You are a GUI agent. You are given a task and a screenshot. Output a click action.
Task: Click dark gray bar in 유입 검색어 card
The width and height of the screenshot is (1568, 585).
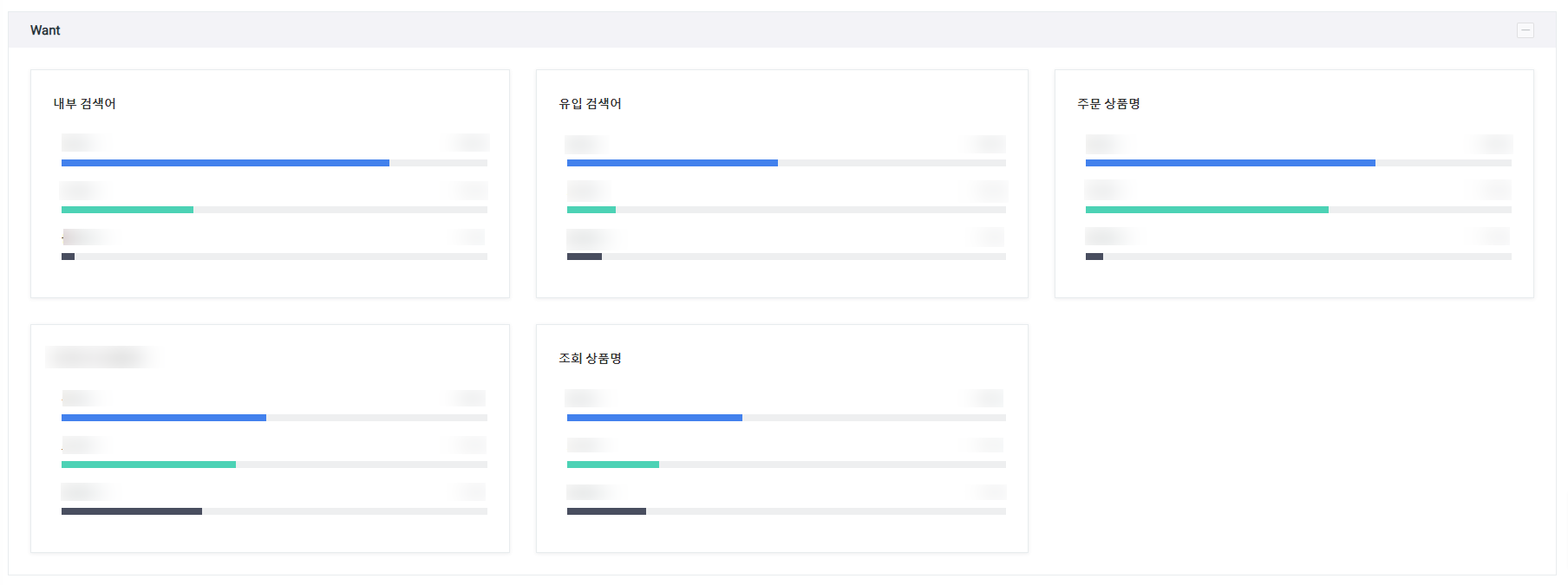pyautogui.click(x=585, y=257)
